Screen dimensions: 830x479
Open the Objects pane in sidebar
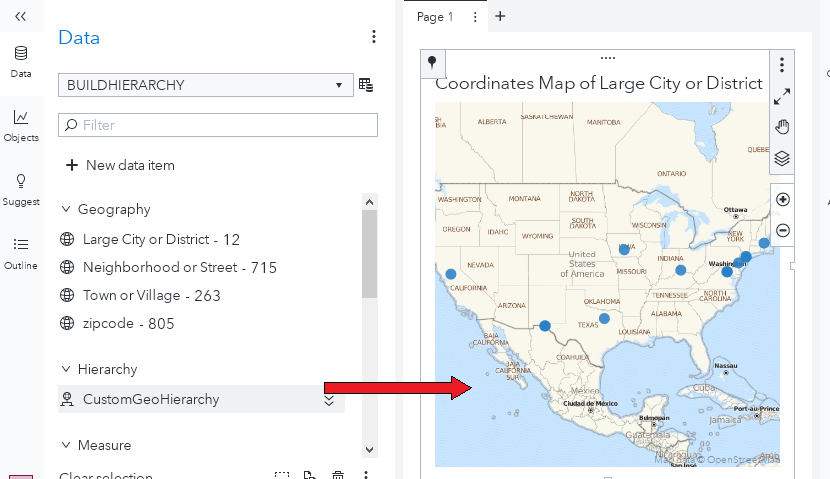(x=21, y=125)
